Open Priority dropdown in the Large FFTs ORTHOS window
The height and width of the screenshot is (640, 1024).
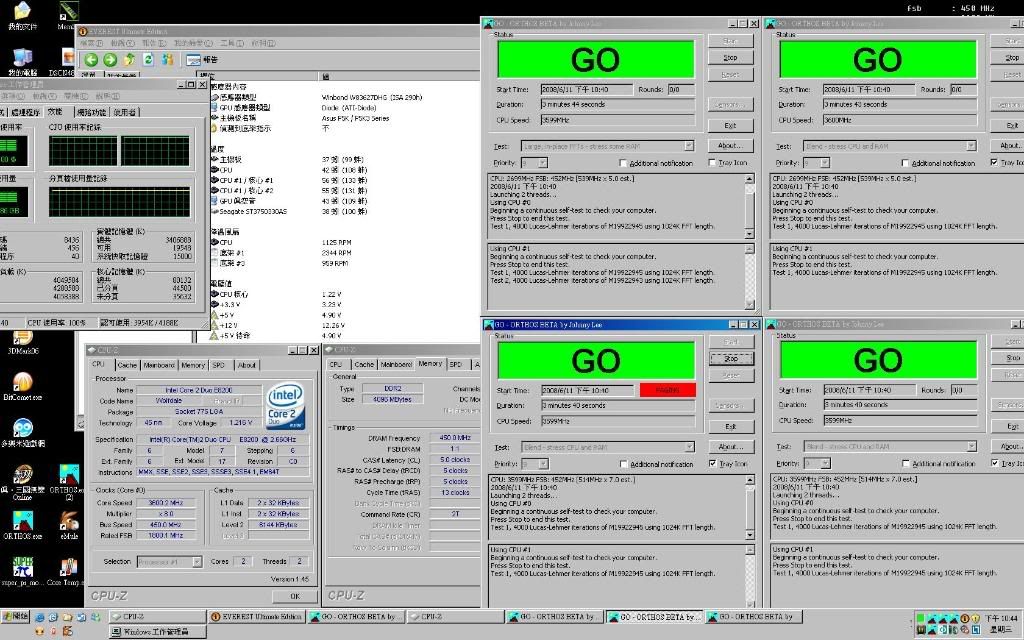543,163
